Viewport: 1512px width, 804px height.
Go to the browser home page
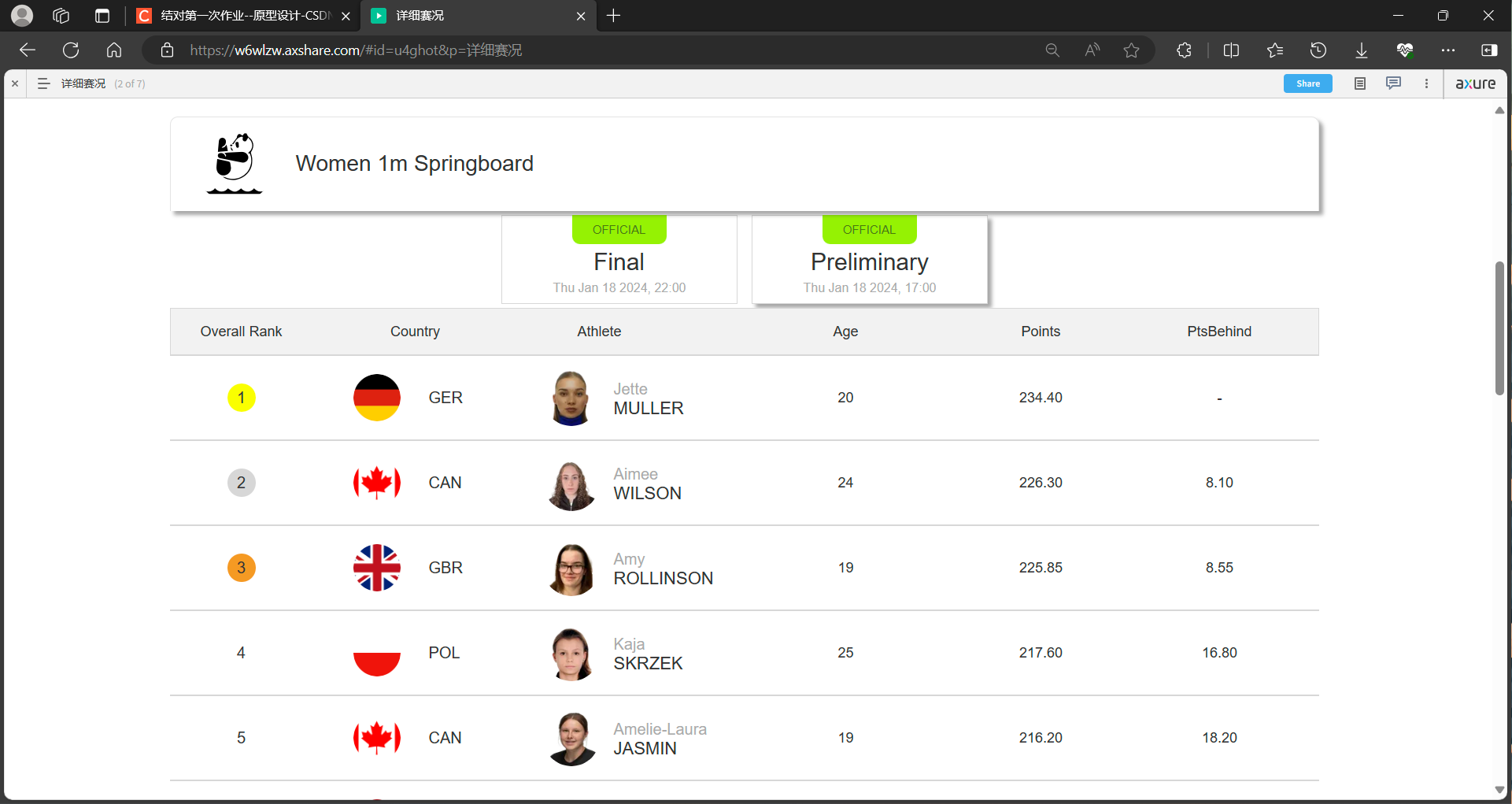click(x=114, y=50)
